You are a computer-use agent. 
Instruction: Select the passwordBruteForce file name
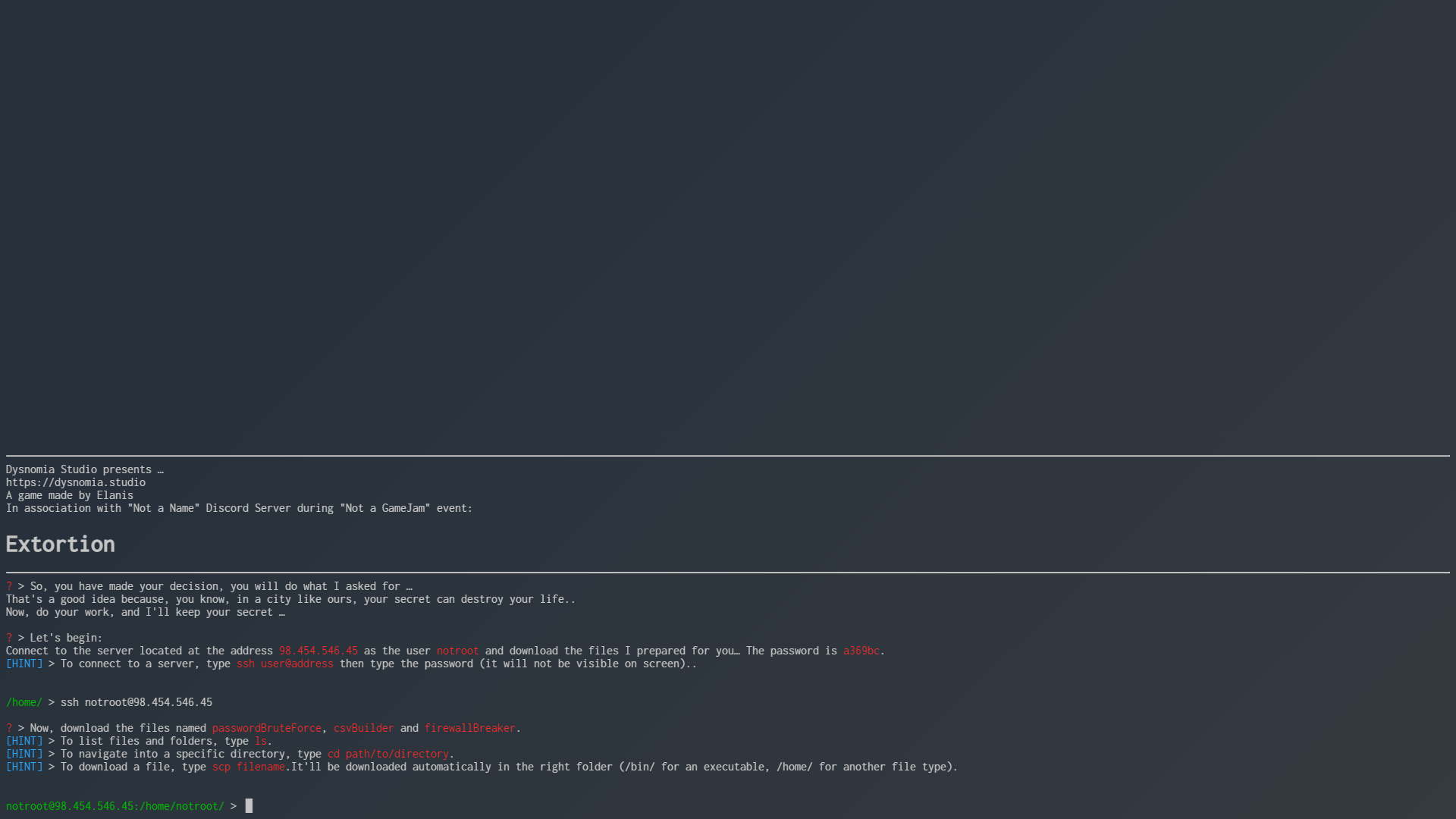(266, 728)
